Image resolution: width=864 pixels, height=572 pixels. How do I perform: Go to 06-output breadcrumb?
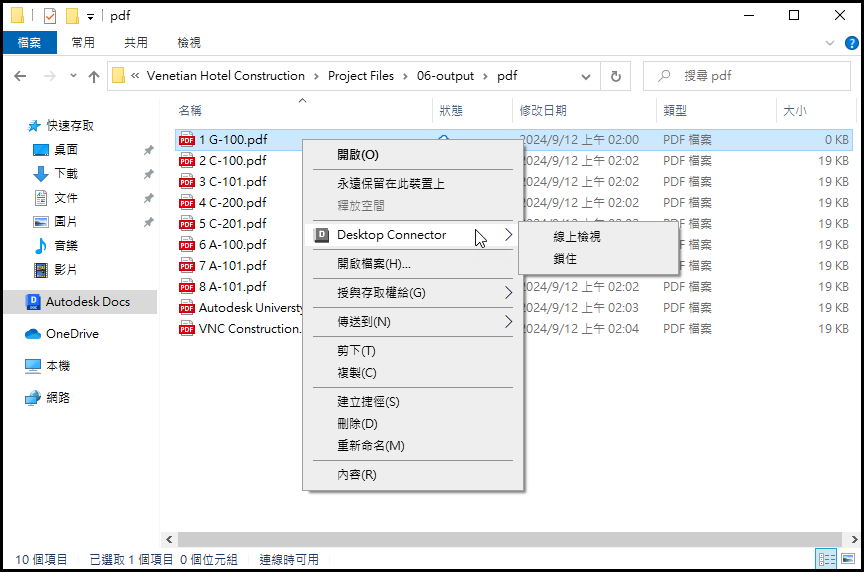tap(445, 76)
